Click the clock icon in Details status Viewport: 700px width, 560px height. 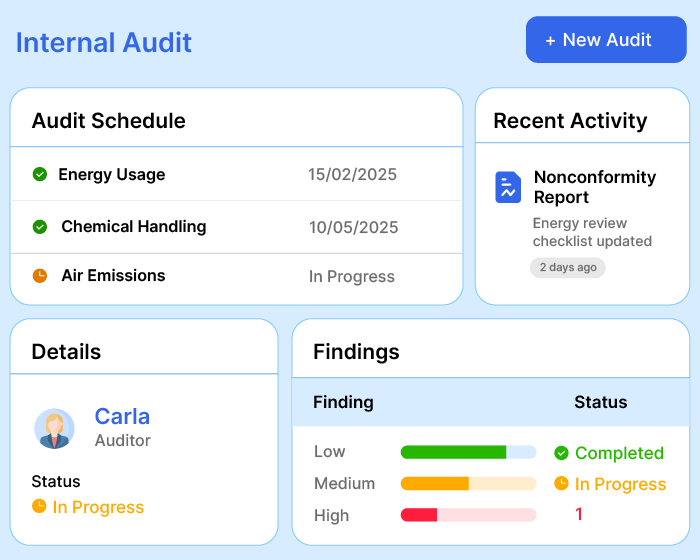click(x=39, y=507)
